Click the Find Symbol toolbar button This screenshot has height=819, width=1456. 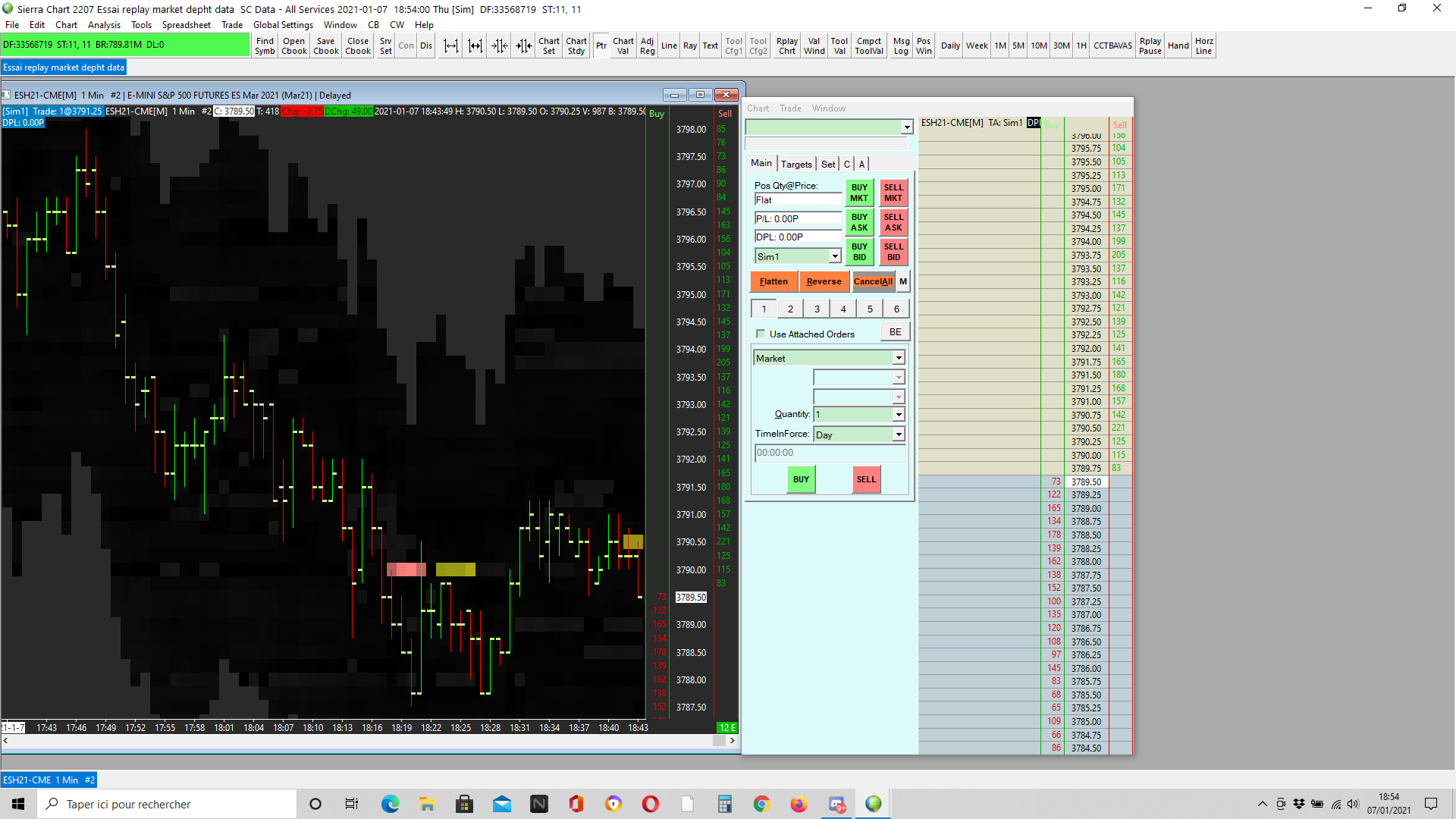[265, 45]
